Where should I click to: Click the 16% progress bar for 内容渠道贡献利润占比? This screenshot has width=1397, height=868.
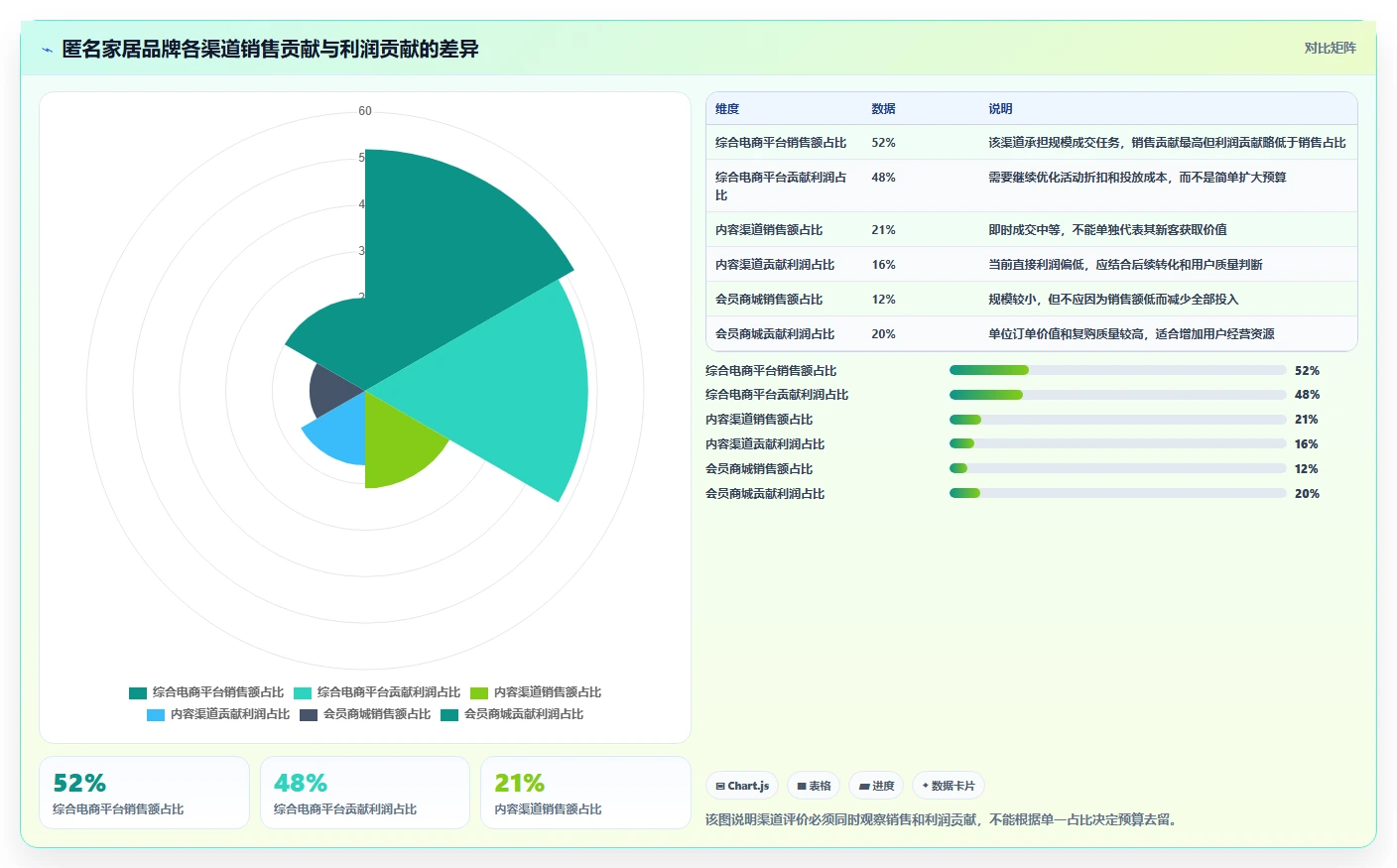click(x=1118, y=443)
